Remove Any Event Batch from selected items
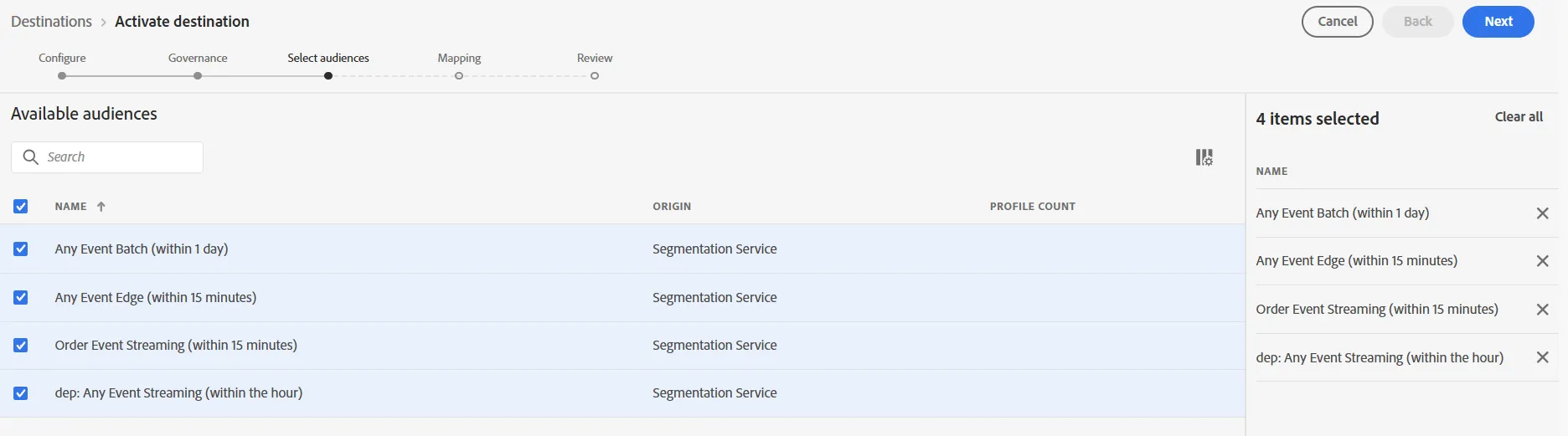Screen dimensions: 1568x436 coord(1542,213)
